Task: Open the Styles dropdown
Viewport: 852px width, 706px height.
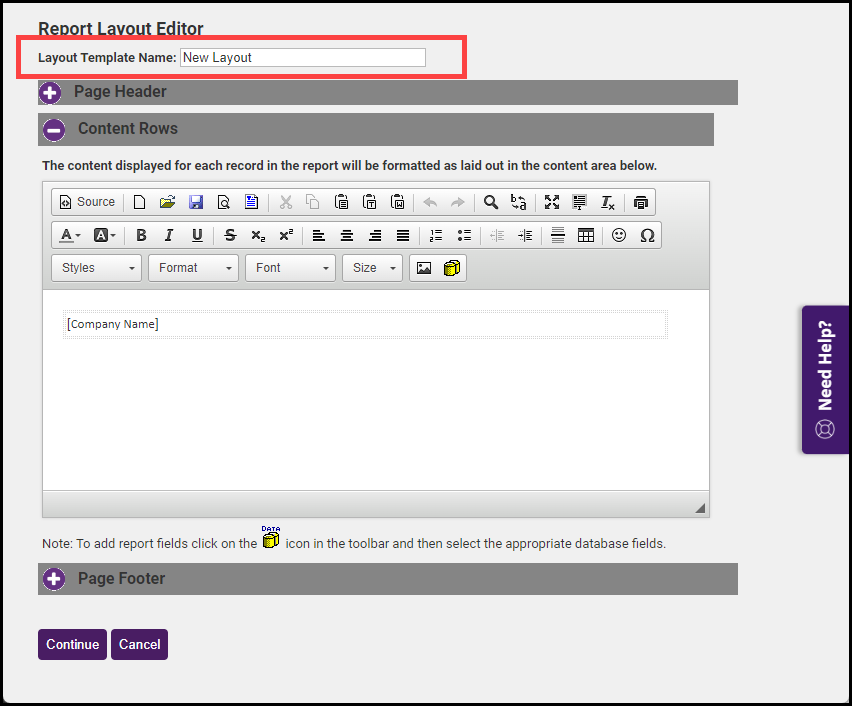Action: (97, 268)
